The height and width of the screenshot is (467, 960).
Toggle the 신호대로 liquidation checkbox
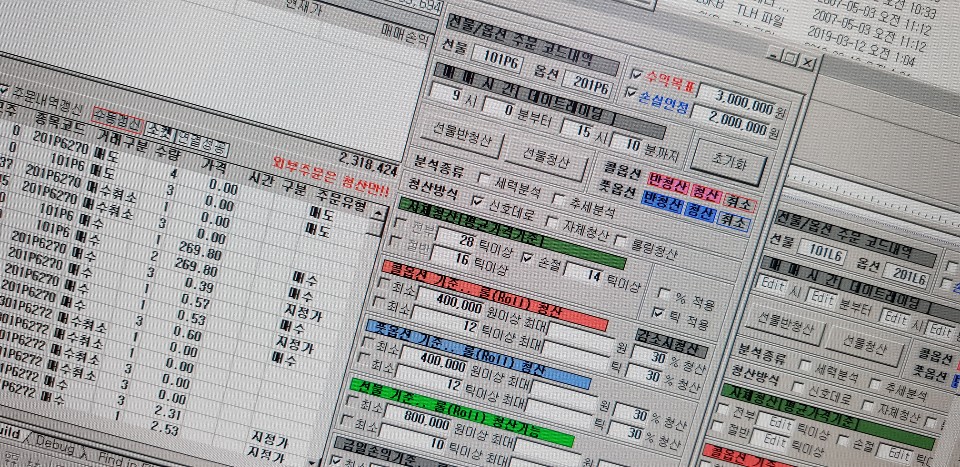[x=478, y=201]
